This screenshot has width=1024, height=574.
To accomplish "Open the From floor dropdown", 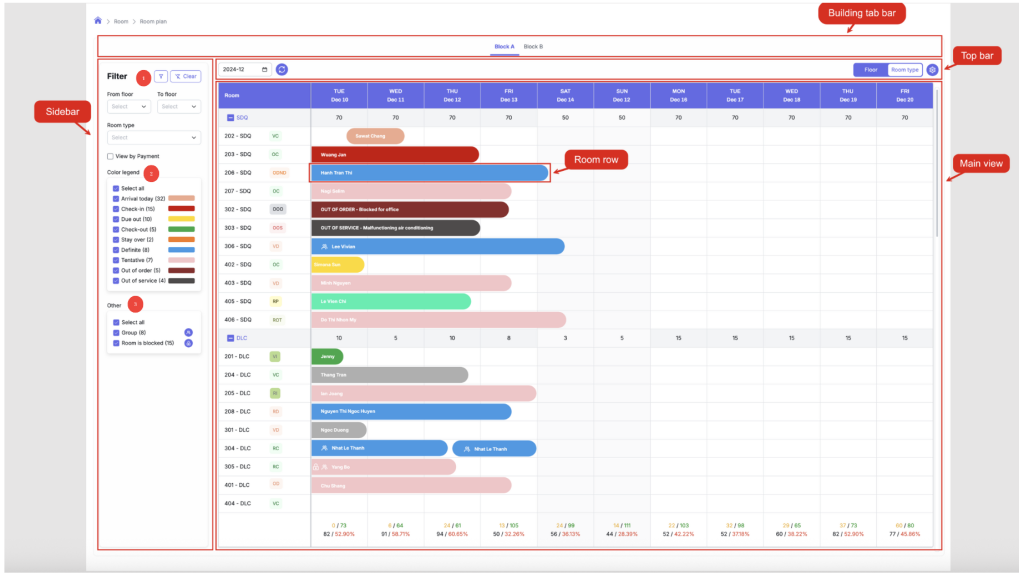I will pyautogui.click(x=128, y=106).
